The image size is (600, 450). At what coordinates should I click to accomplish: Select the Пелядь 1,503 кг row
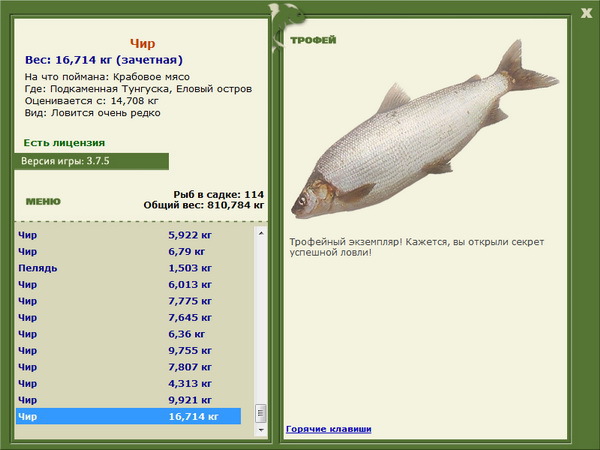pos(129,268)
